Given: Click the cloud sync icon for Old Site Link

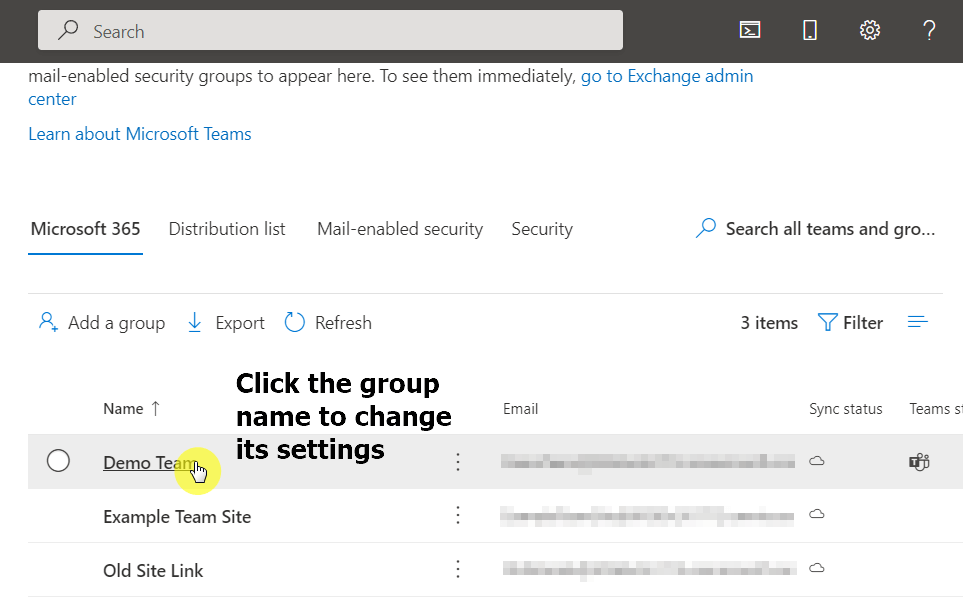Looking at the screenshot, I should pos(816,568).
